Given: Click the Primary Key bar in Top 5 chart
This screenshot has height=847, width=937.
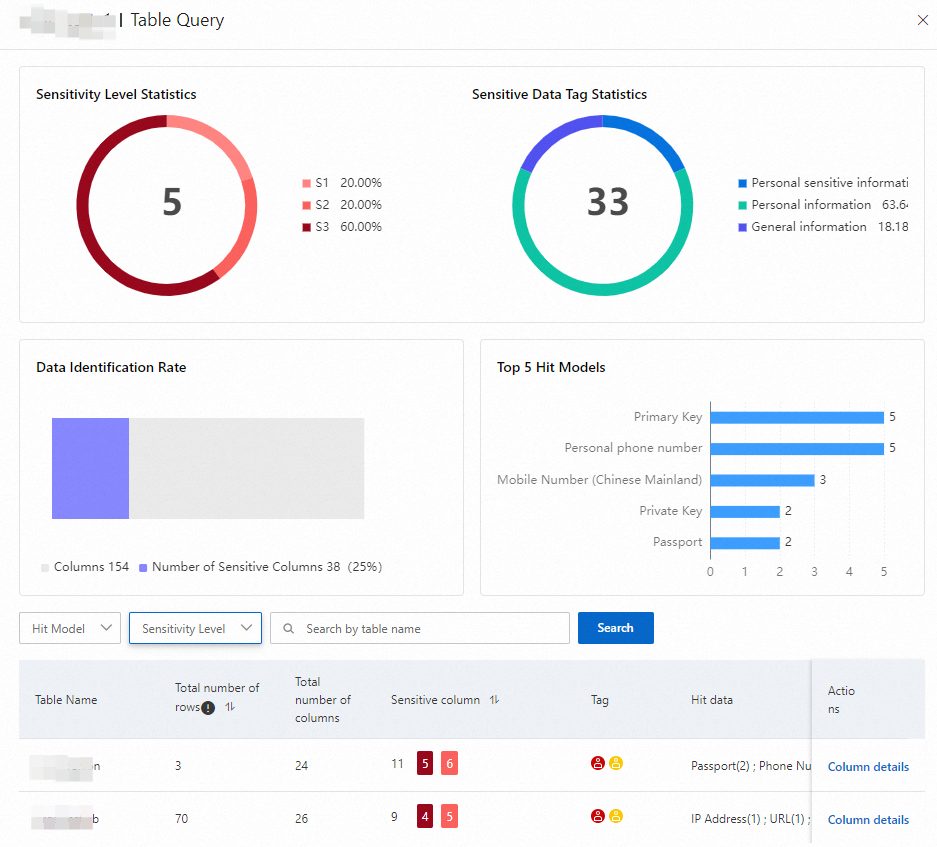Looking at the screenshot, I should coord(797,418).
